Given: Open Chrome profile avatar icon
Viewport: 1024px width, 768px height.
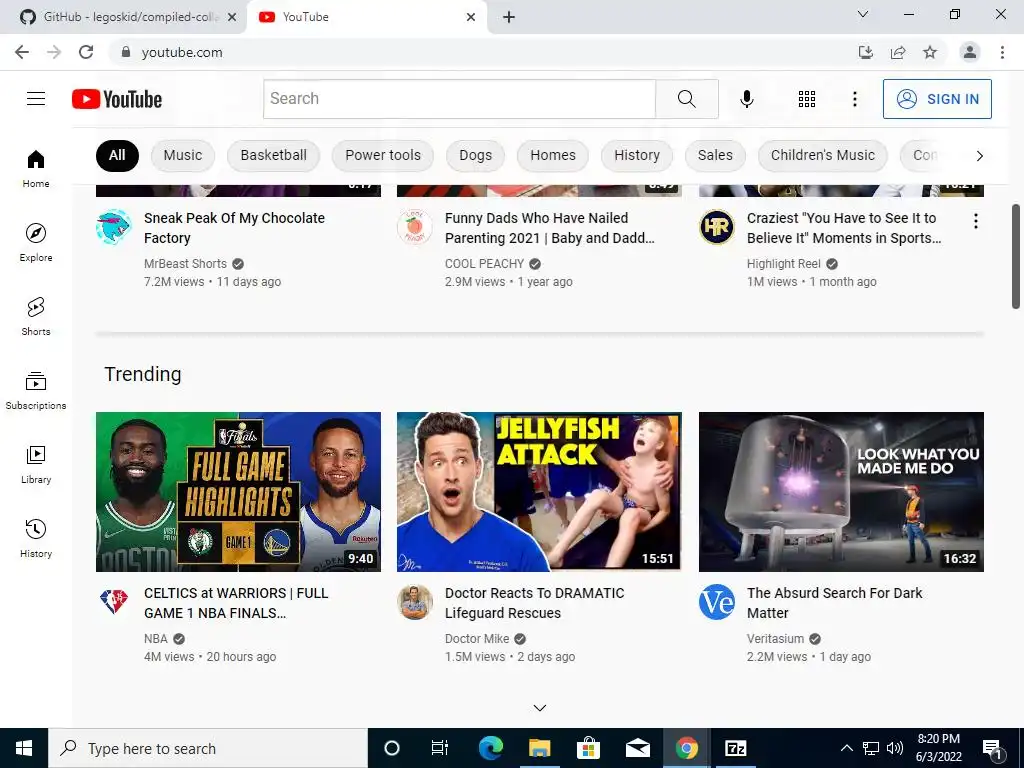Looking at the screenshot, I should 970,52.
